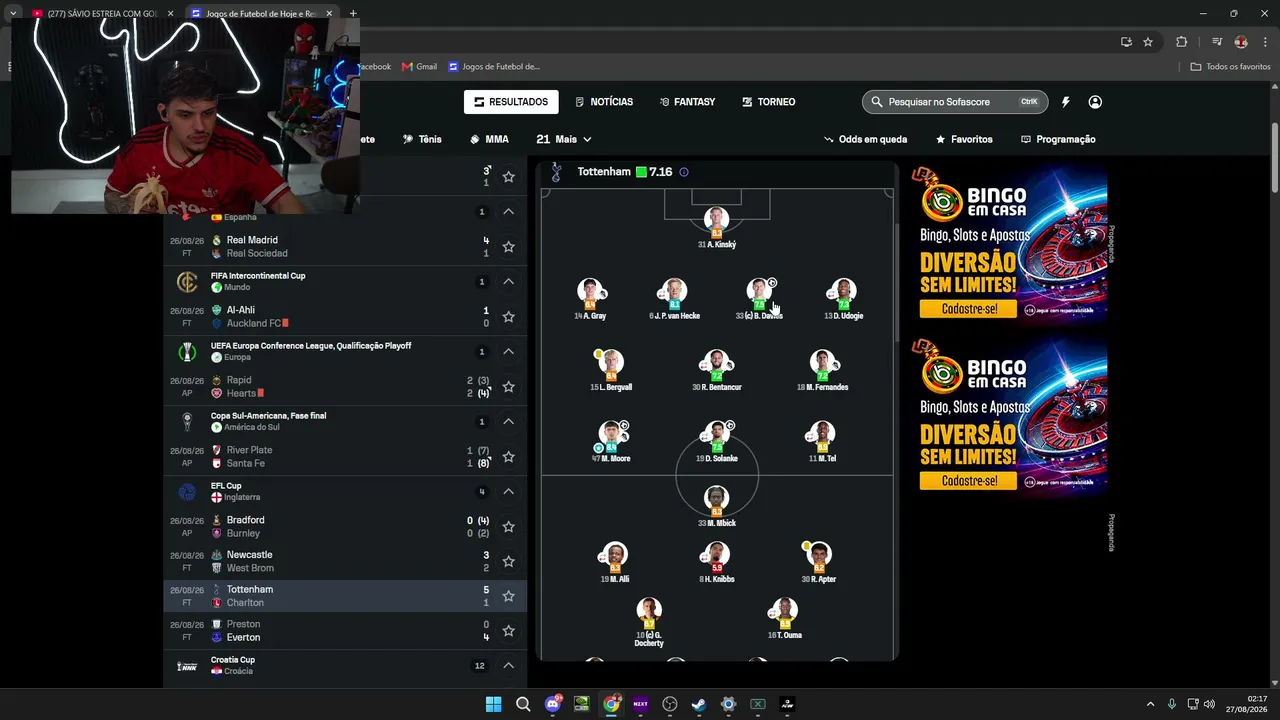Click the lightning bolt icon beside the search box

[x=1066, y=102]
